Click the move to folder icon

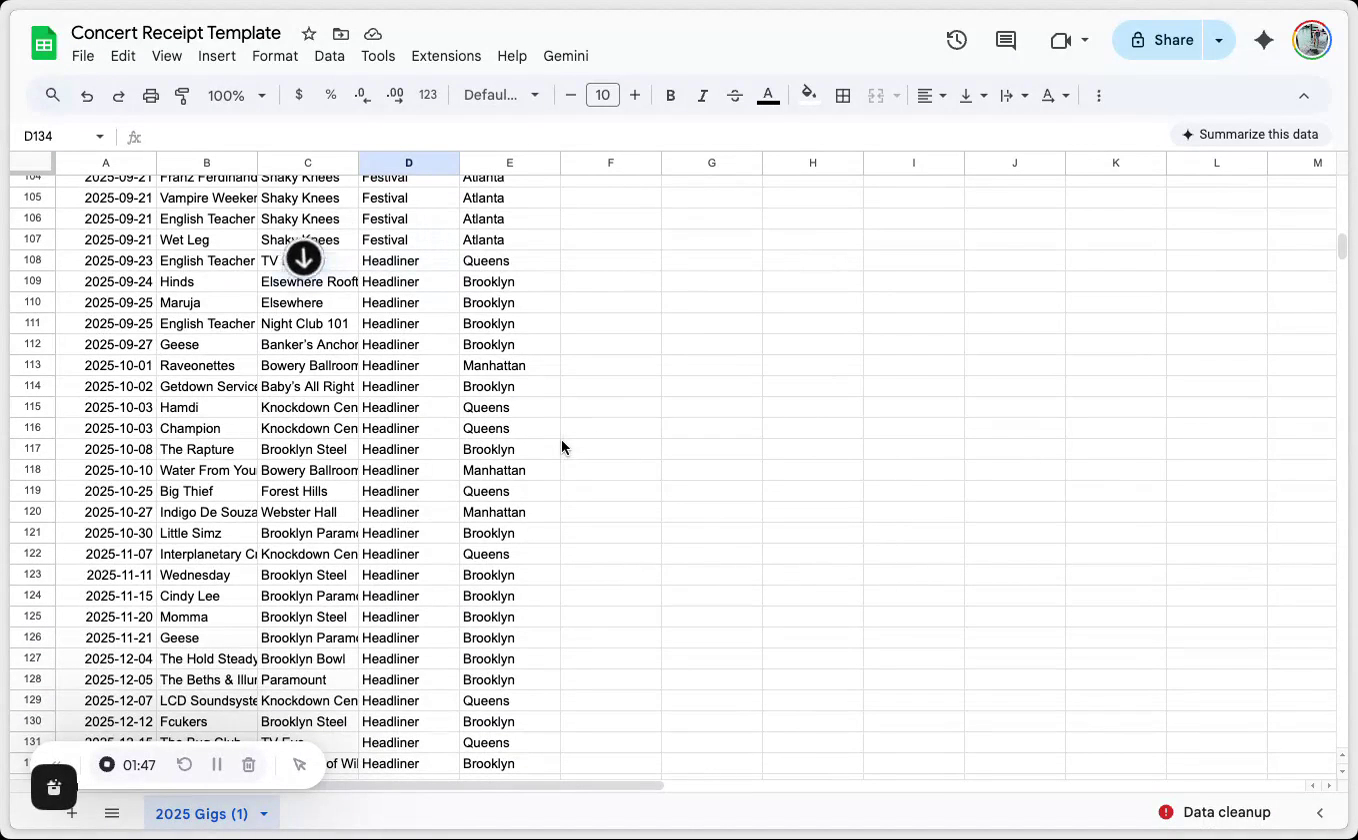(x=341, y=34)
